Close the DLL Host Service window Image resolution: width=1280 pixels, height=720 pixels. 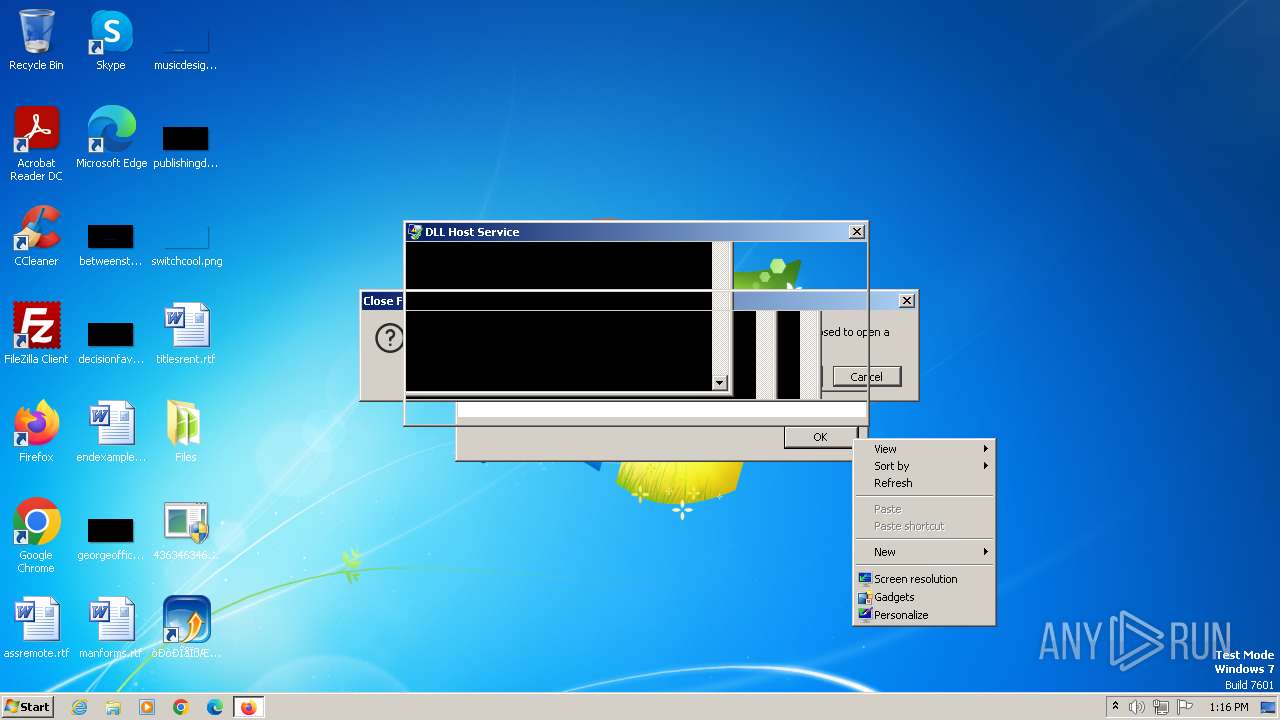[857, 232]
